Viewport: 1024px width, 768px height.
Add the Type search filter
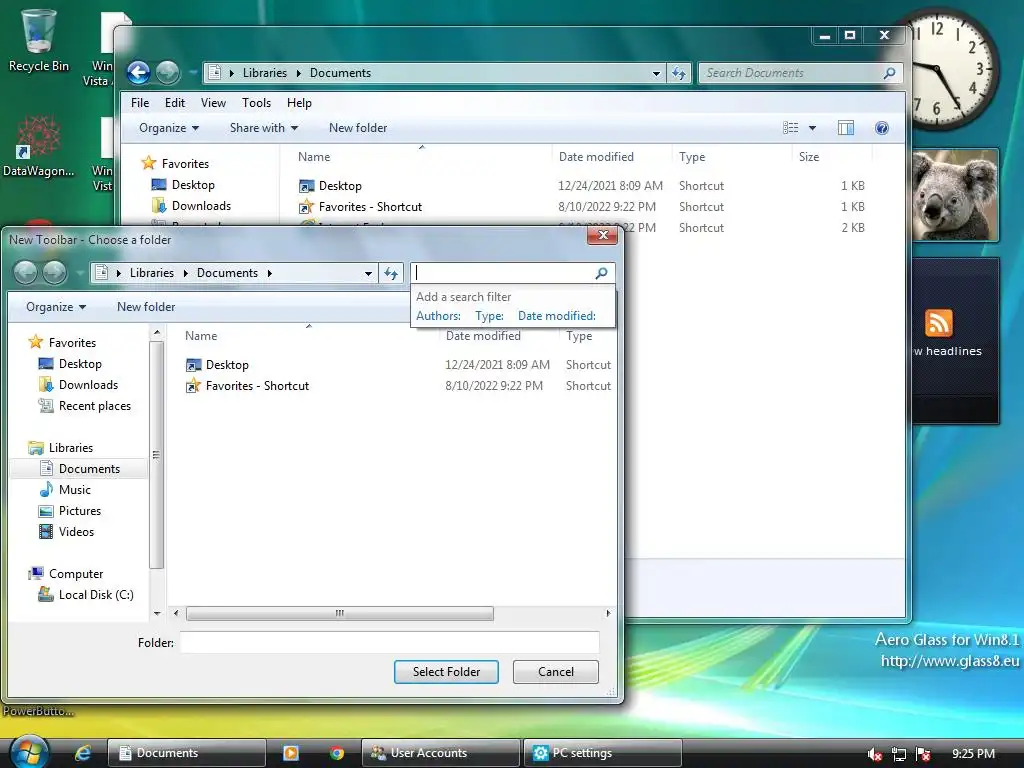[489, 316]
